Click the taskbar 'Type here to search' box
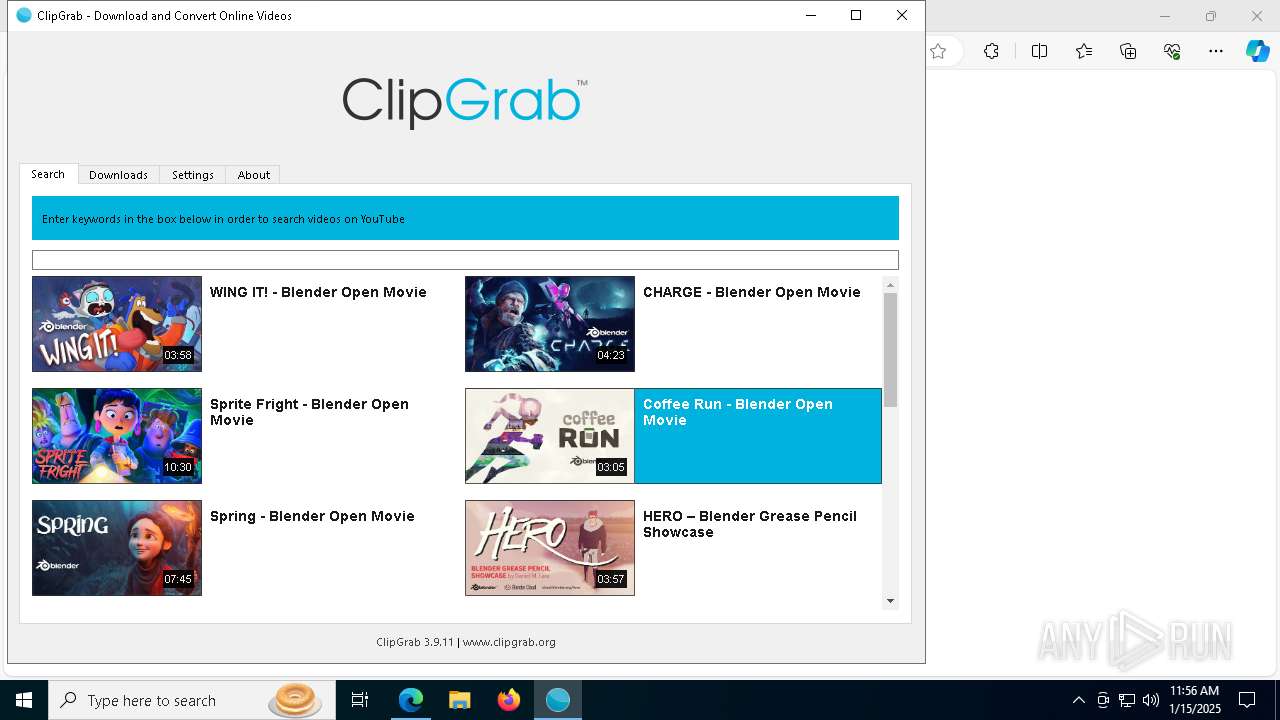 192,700
